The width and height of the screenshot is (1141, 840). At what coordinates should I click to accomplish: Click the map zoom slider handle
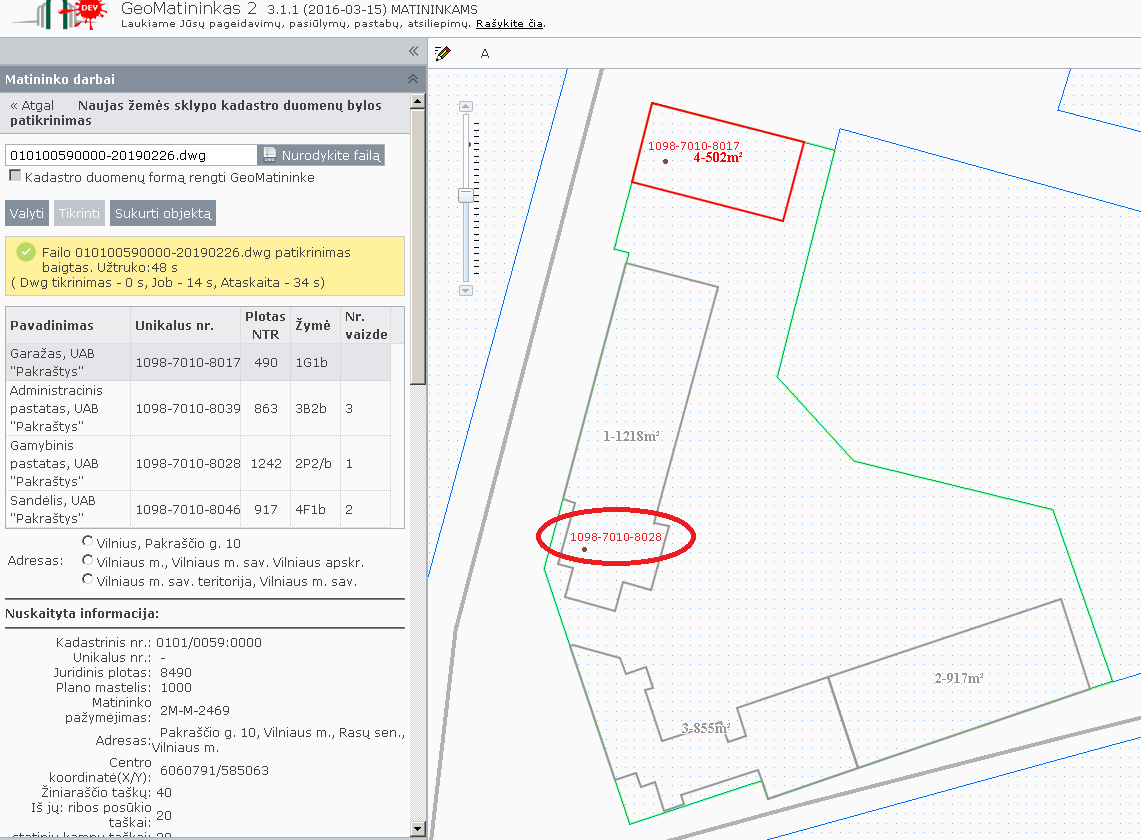coord(466,195)
